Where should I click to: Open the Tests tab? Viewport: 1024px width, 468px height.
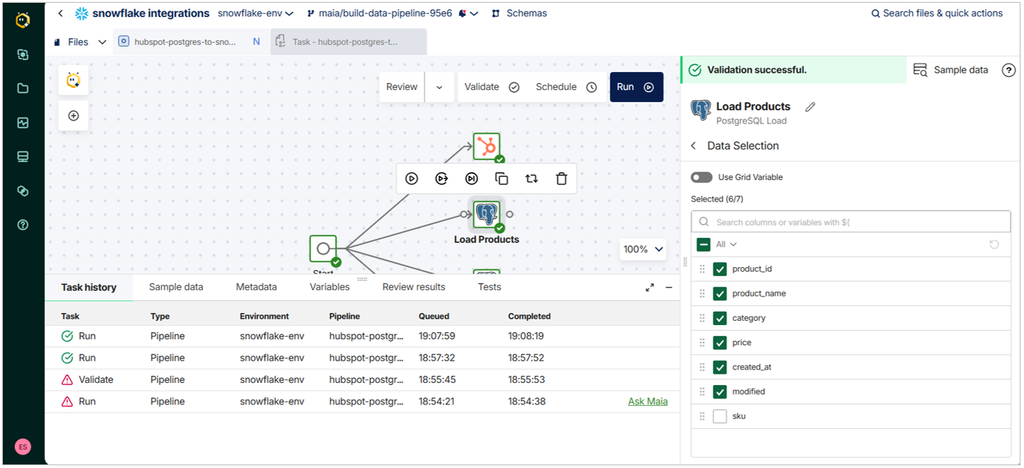pyautogui.click(x=489, y=287)
